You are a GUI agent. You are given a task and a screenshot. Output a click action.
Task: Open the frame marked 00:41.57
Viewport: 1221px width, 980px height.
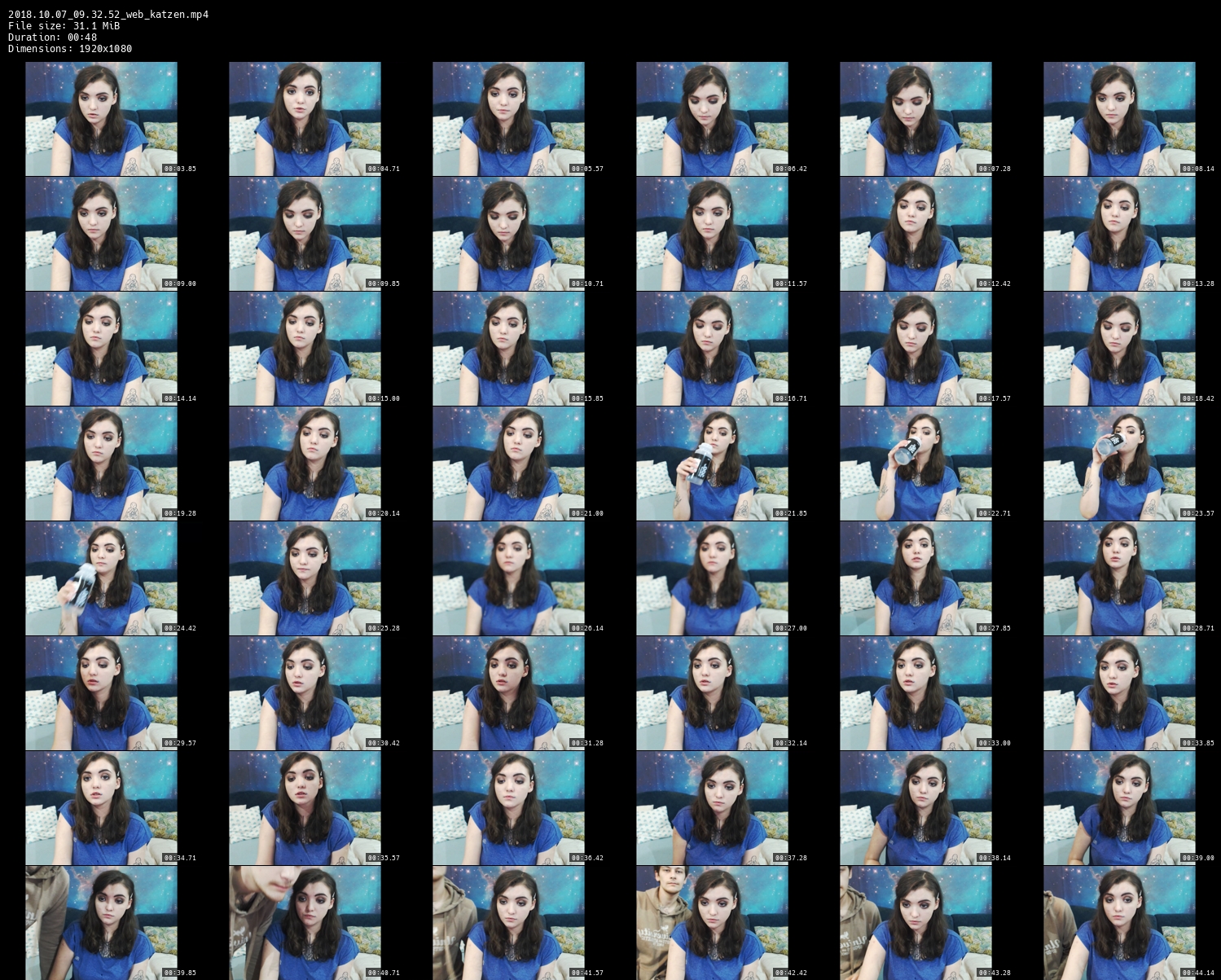[x=508, y=923]
